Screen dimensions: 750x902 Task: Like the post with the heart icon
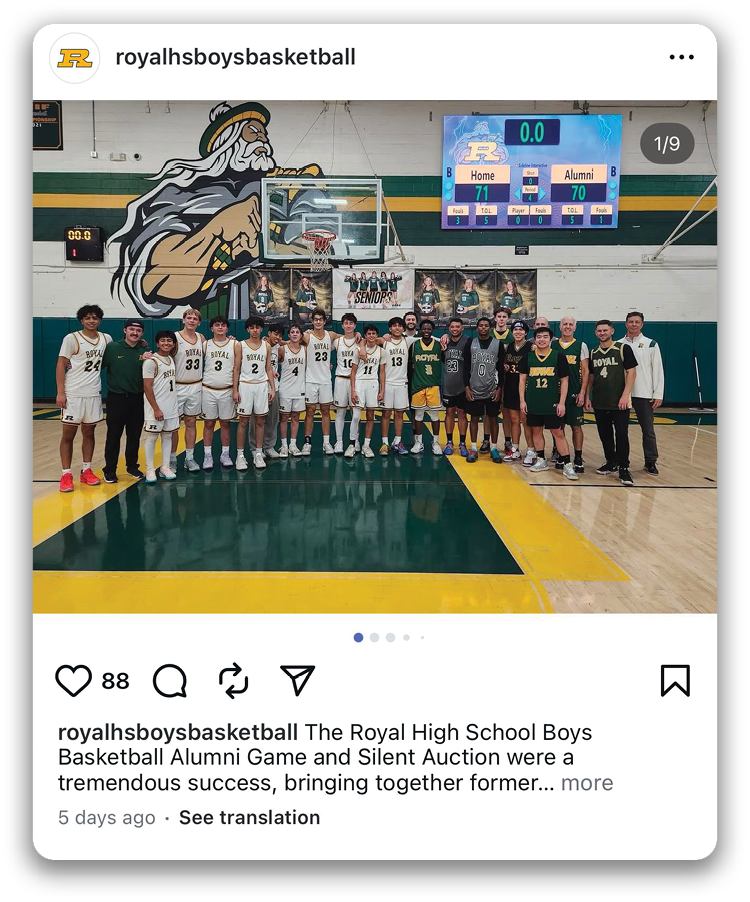pos(73,681)
